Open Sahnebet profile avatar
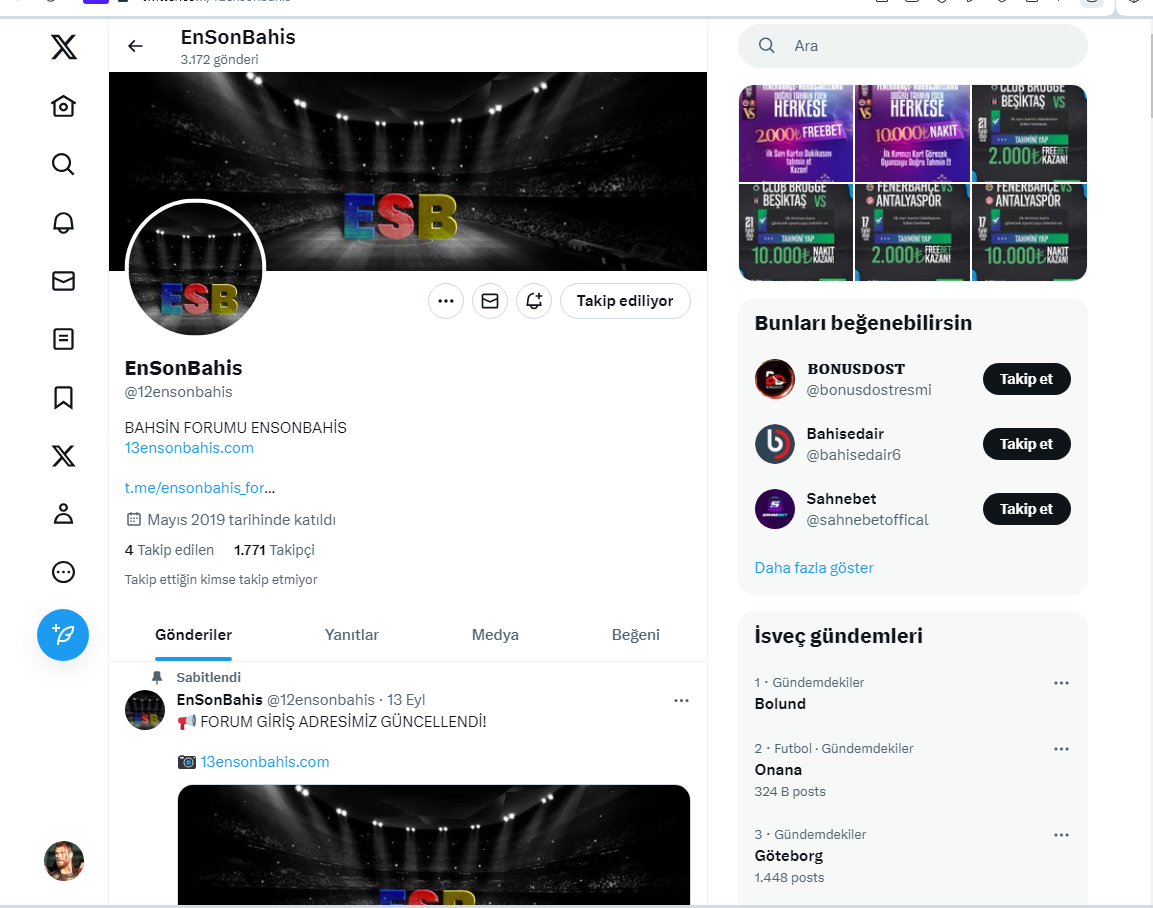This screenshot has height=908, width=1153. tap(775, 509)
